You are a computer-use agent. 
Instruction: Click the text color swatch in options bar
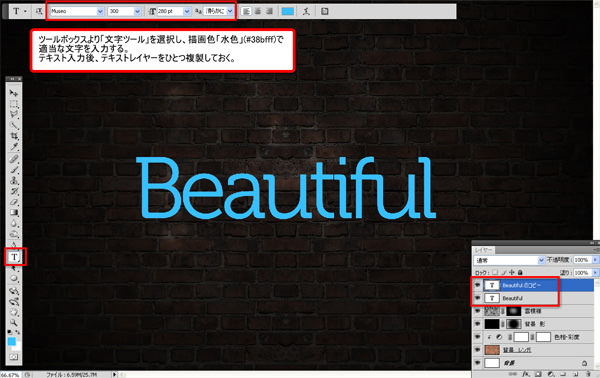click(288, 11)
